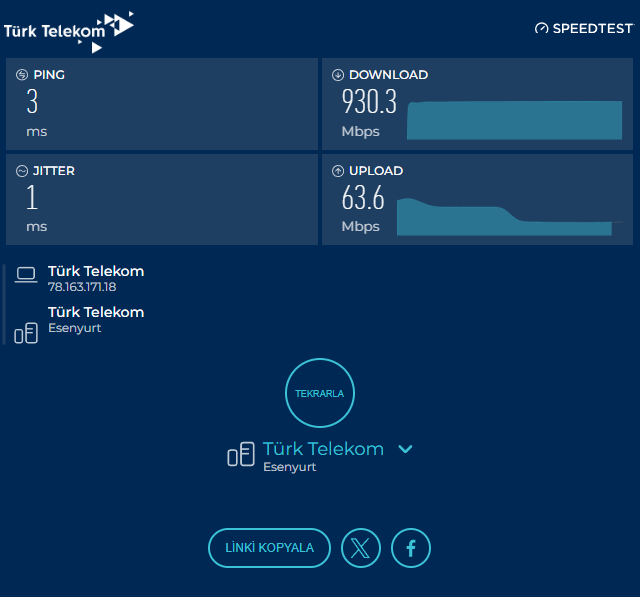Open the Speedtest logo link
The image size is (640, 597).
click(x=584, y=29)
